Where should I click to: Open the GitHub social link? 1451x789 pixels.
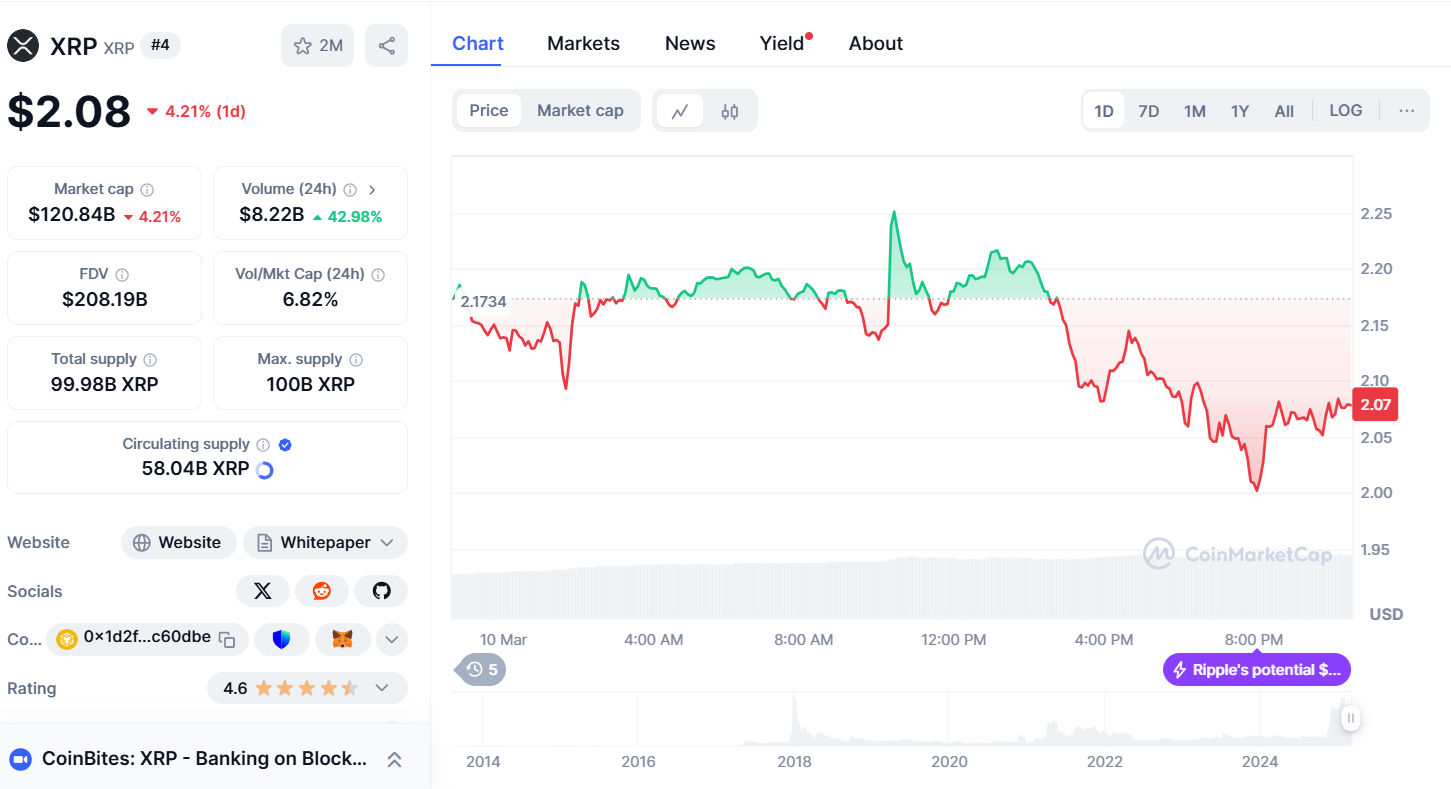(x=381, y=591)
